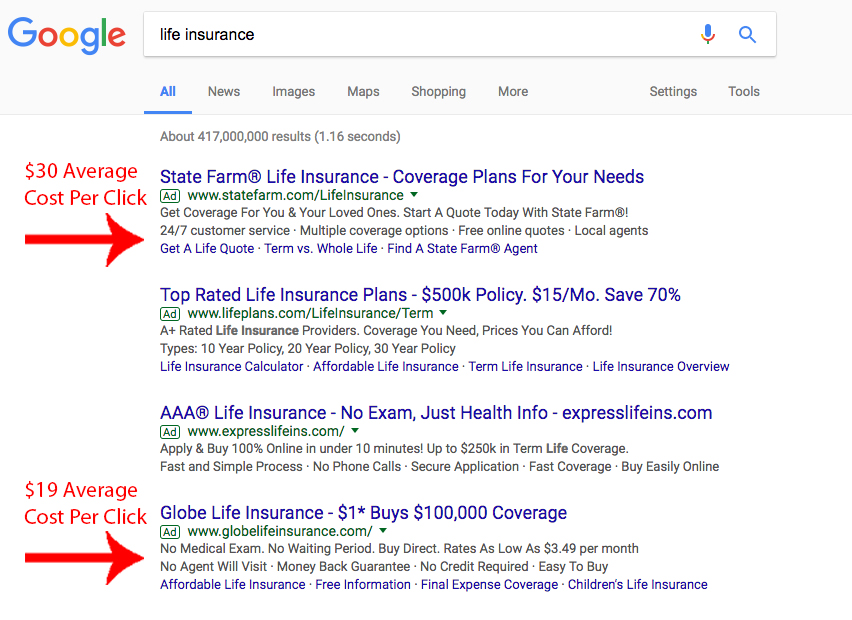The width and height of the screenshot is (852, 620).
Task: Switch to the News tab
Action: pyautogui.click(x=224, y=91)
